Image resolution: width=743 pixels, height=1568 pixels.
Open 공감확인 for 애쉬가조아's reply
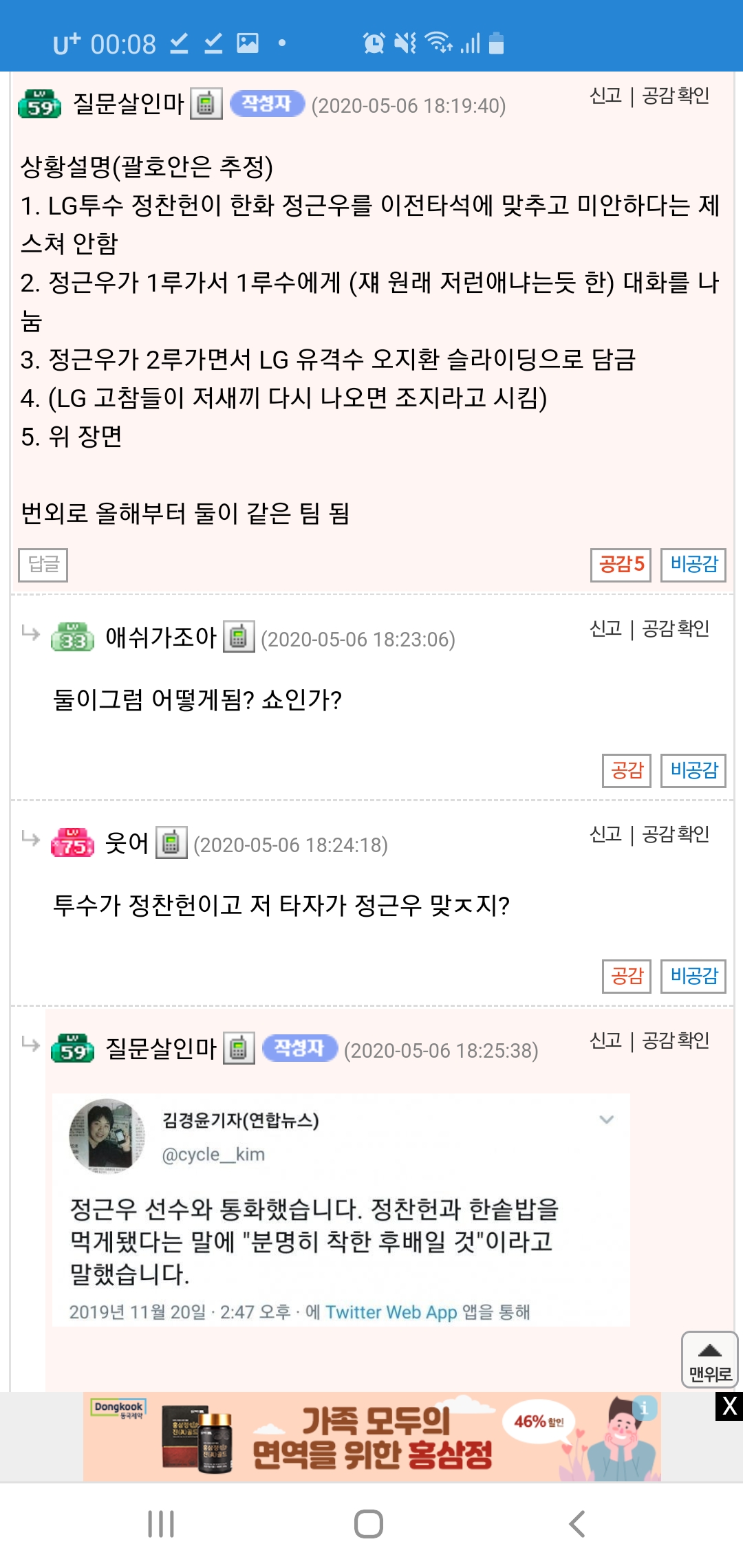[x=675, y=629]
